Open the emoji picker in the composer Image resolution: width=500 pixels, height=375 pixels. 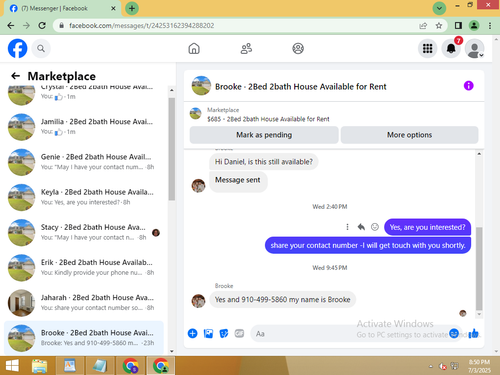[454, 333]
